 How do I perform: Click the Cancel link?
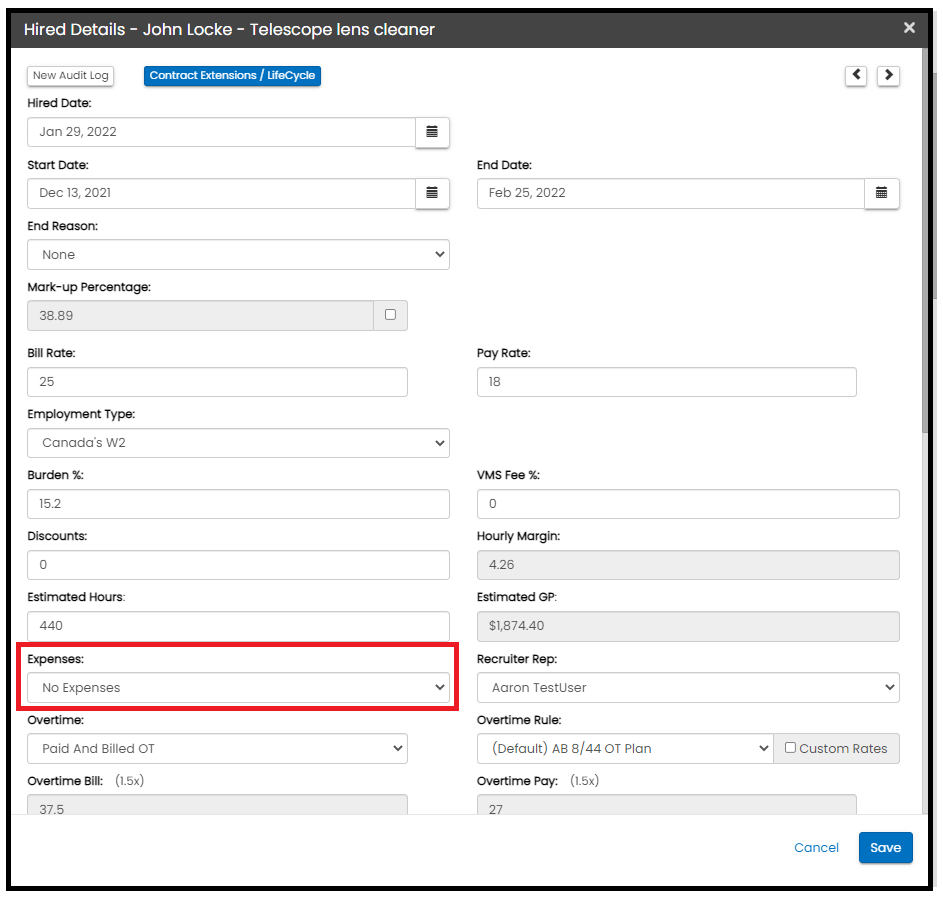(x=816, y=847)
